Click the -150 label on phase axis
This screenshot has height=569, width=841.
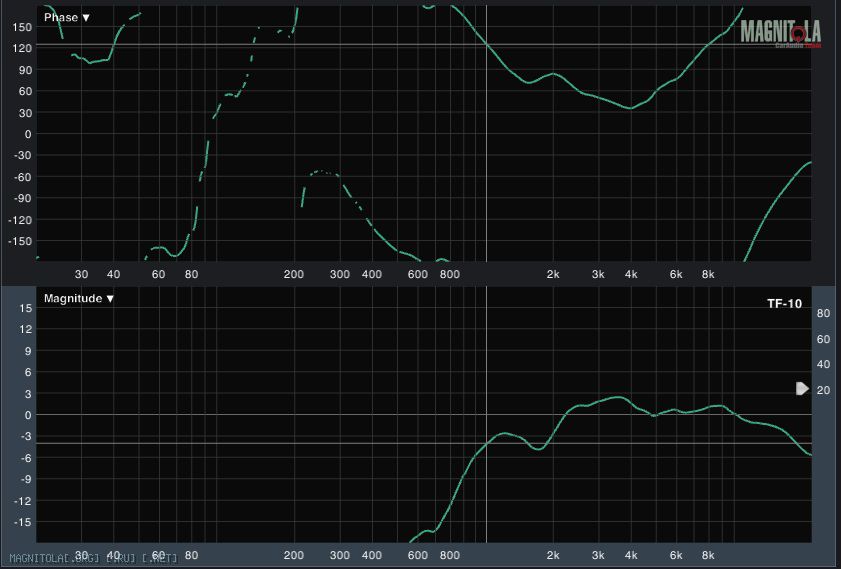20,241
